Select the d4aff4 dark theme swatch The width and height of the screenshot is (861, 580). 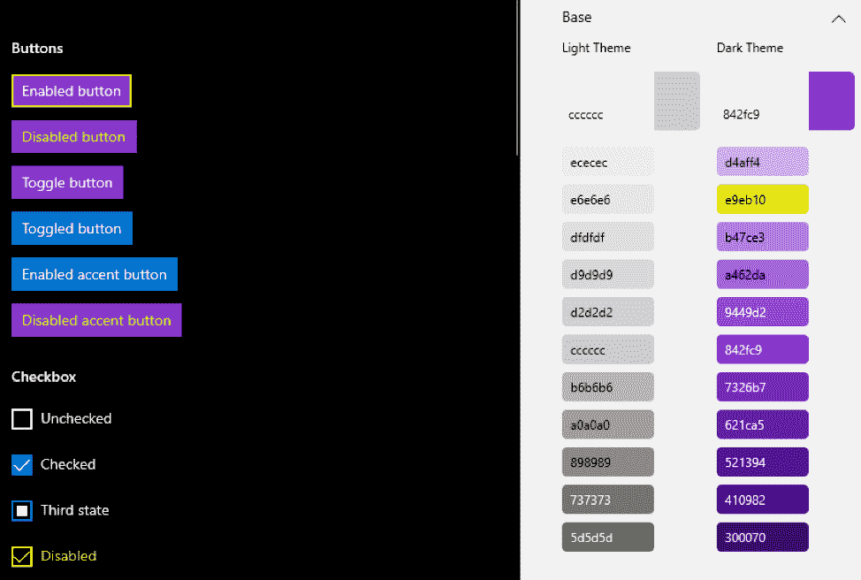(762, 161)
